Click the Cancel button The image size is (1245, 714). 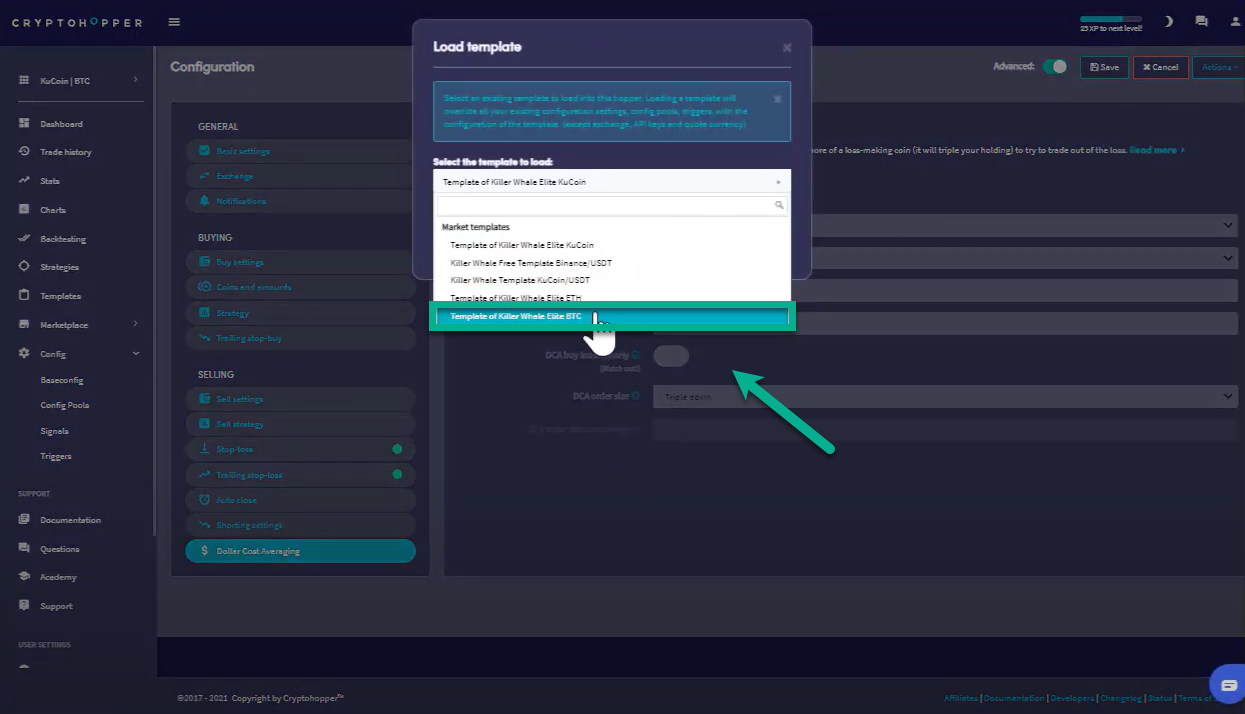point(1160,67)
